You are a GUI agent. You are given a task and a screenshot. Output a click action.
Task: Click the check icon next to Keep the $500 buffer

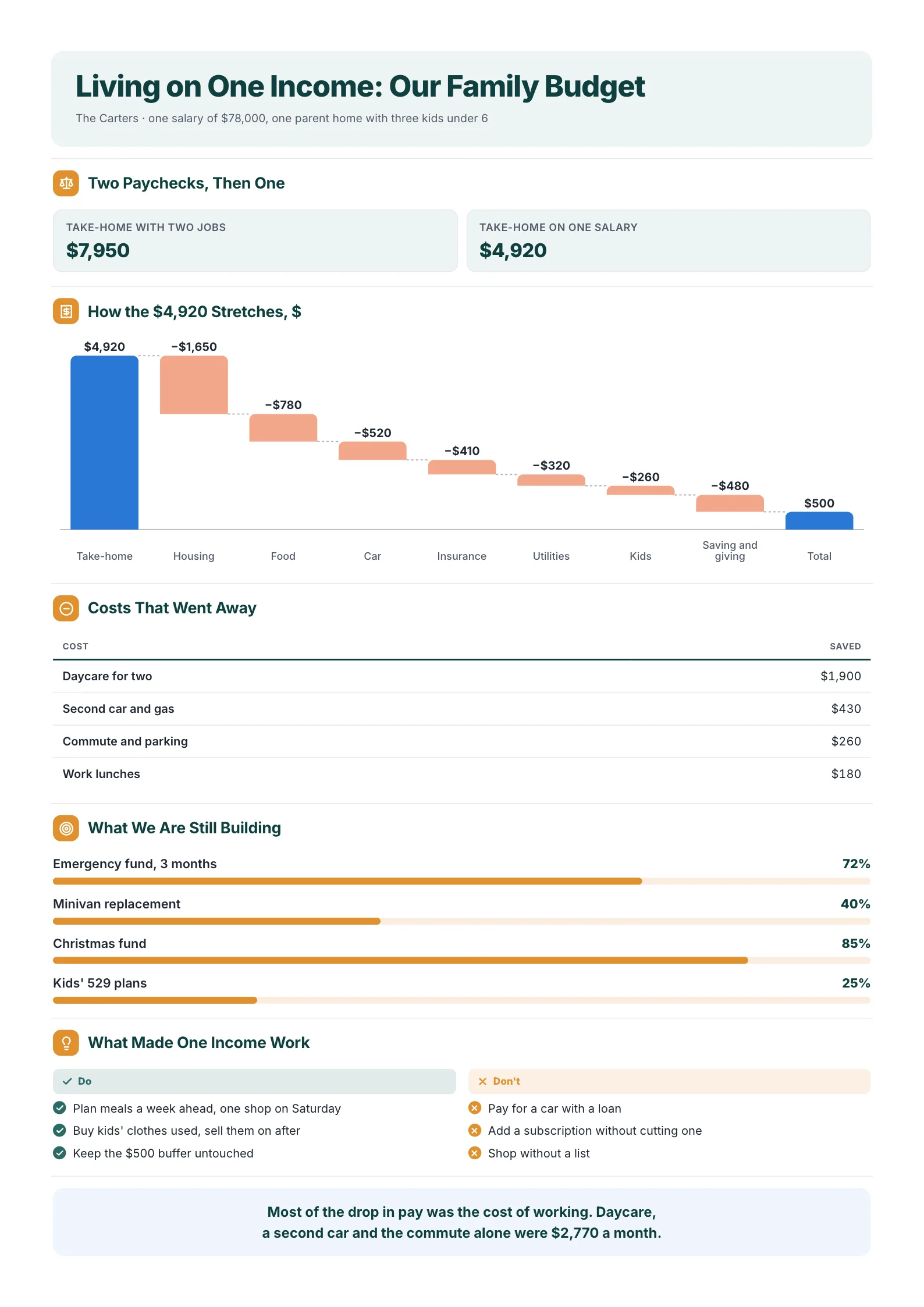[59, 1153]
